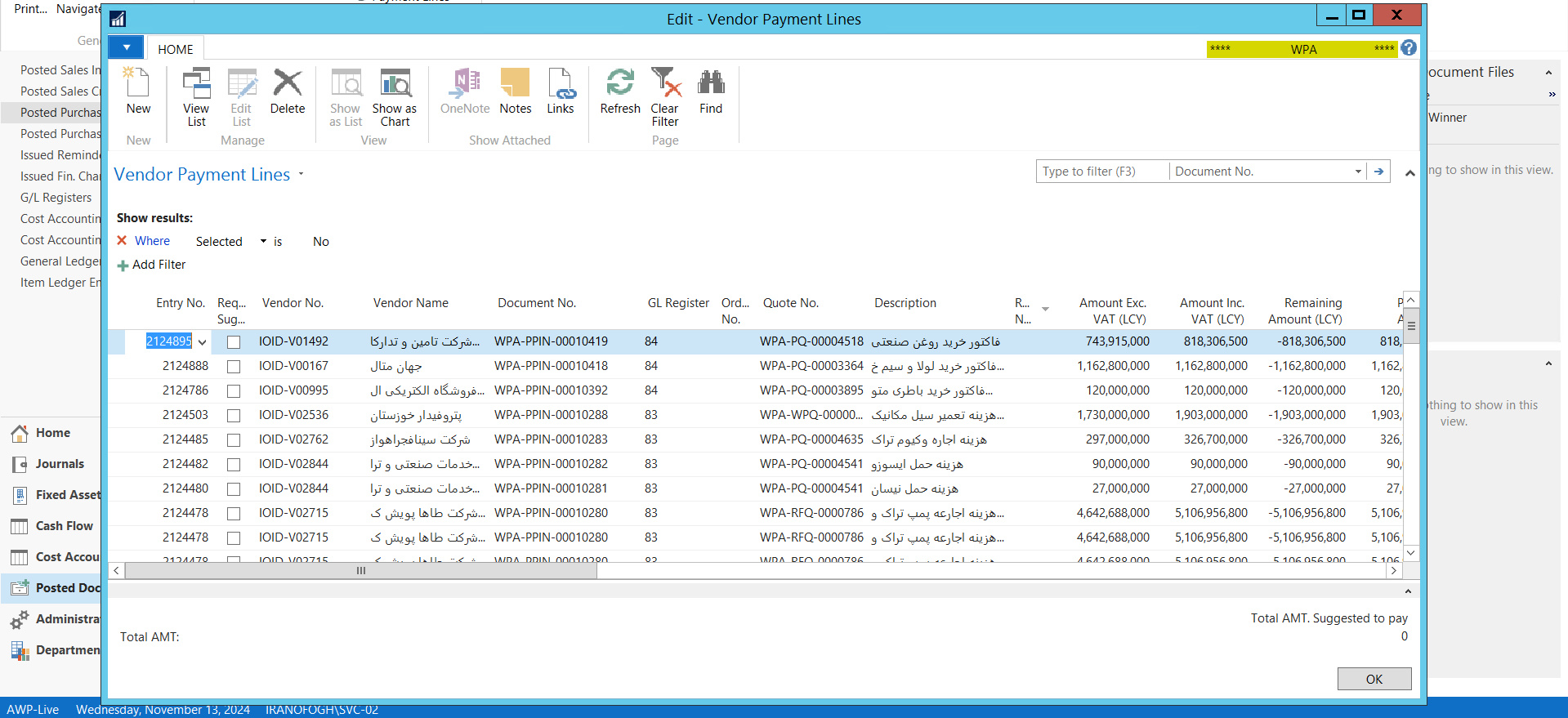This screenshot has width=1568, height=718.
Task: Open sort arrow on R... N... column
Action: (x=1045, y=309)
